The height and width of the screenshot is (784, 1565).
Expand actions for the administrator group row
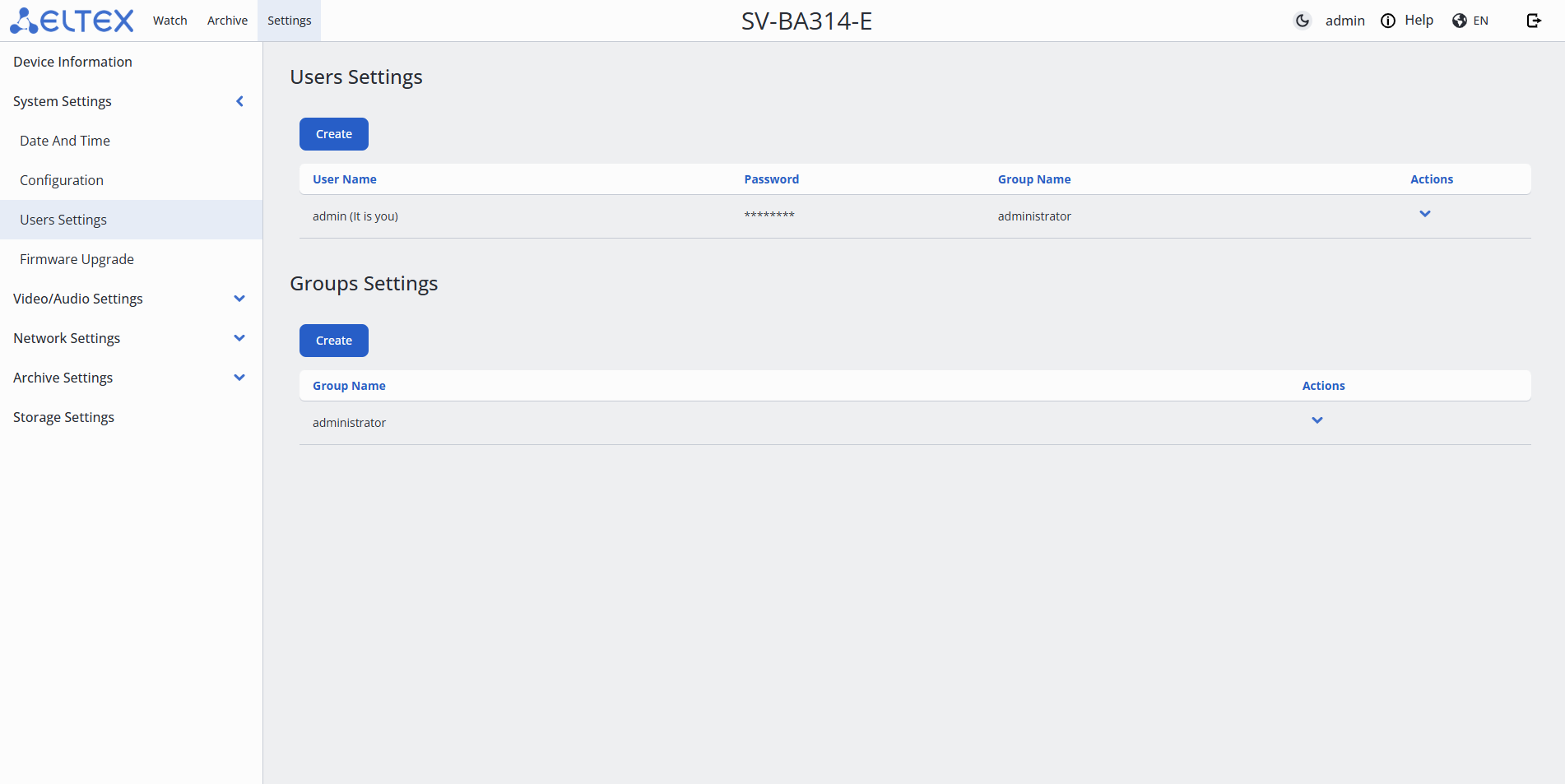click(x=1317, y=420)
